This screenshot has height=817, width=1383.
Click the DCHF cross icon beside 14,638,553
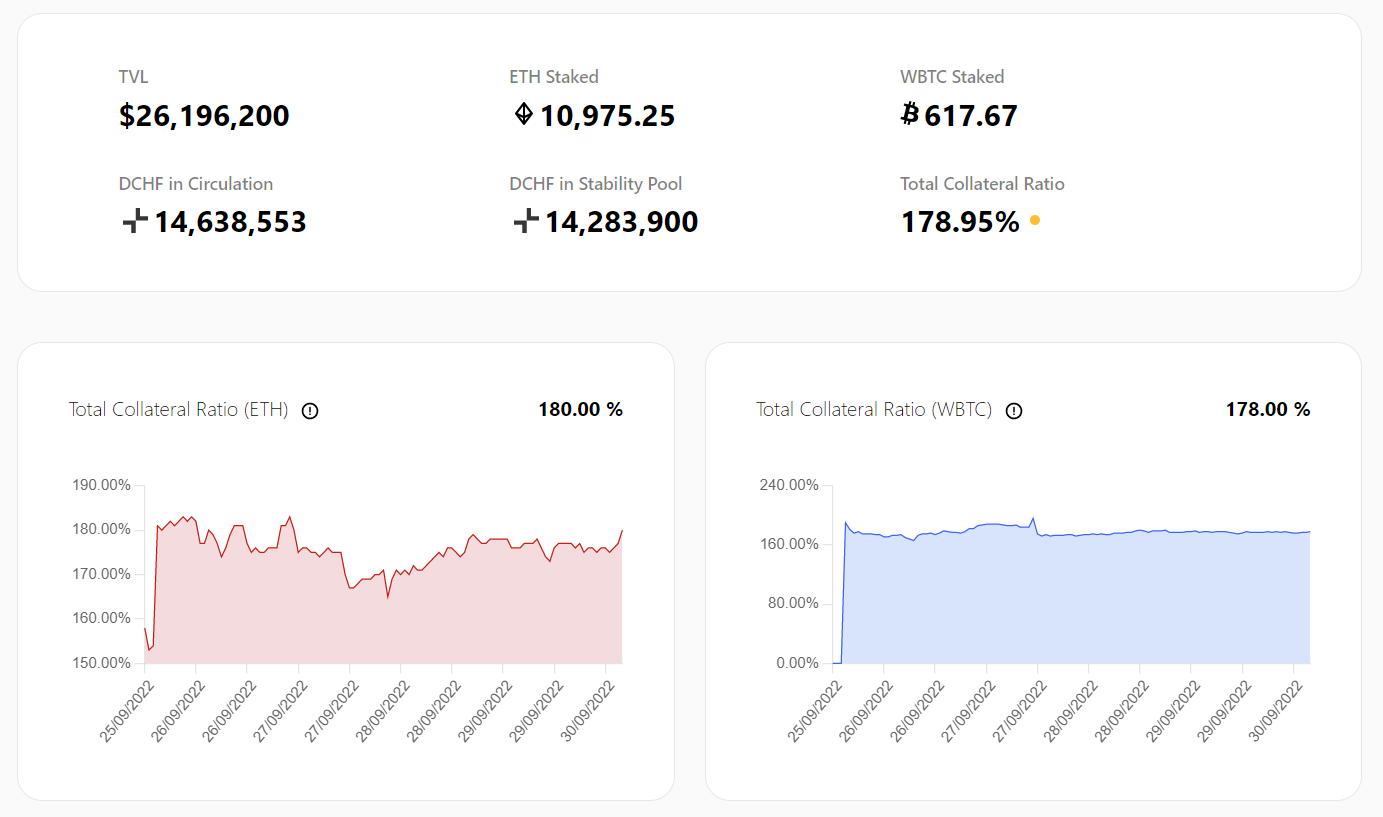point(135,221)
